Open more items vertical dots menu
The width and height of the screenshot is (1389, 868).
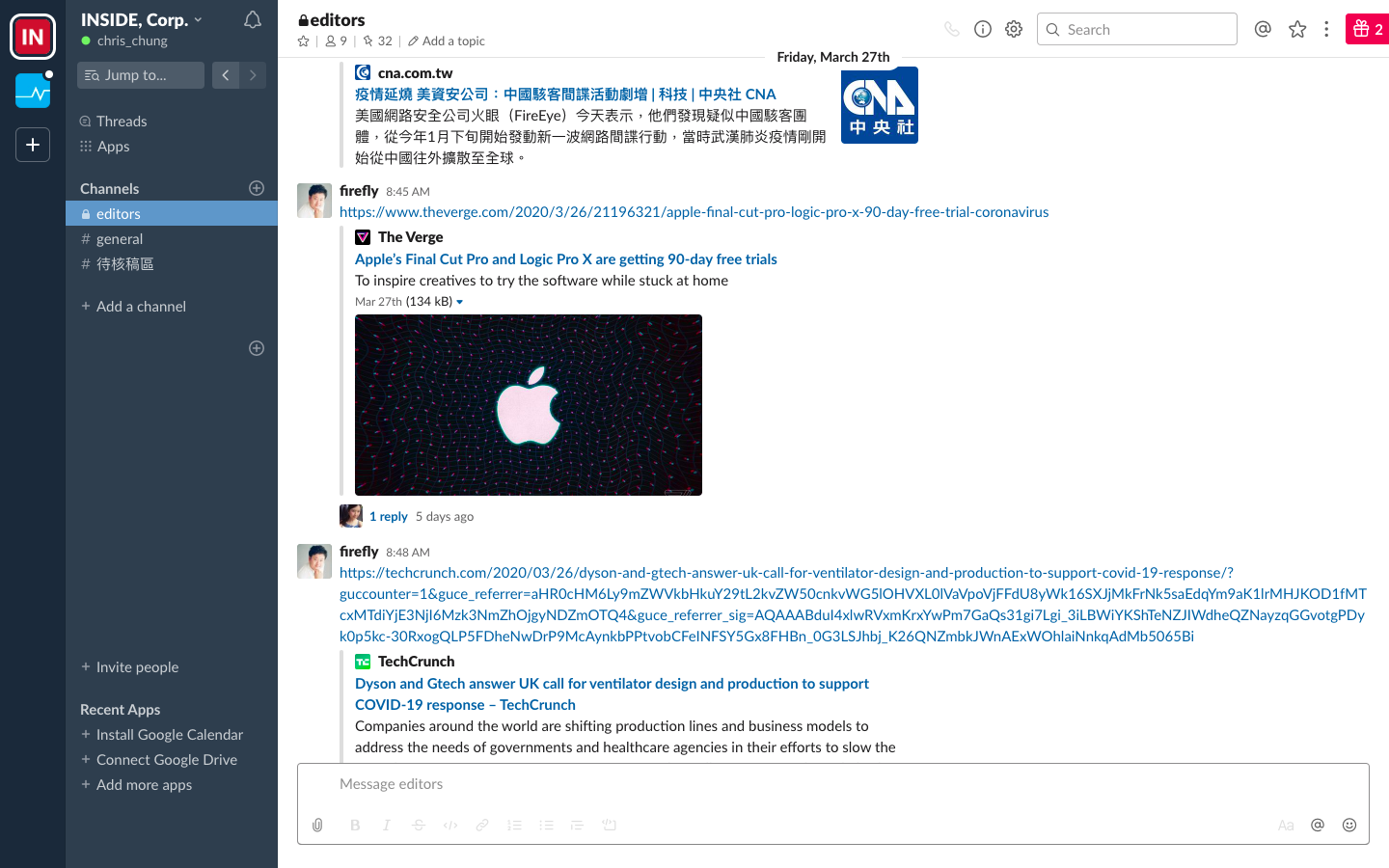1326,29
